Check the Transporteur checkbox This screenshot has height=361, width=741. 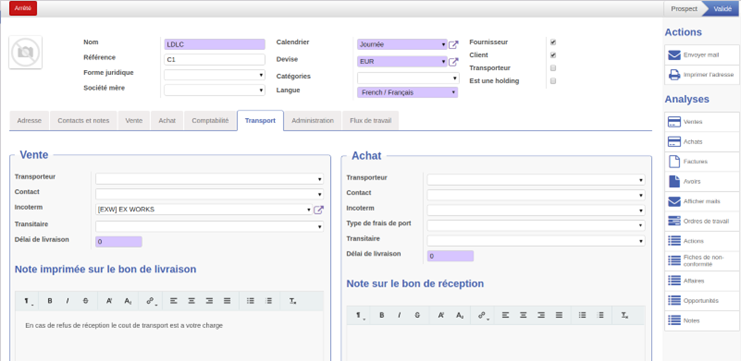553,68
